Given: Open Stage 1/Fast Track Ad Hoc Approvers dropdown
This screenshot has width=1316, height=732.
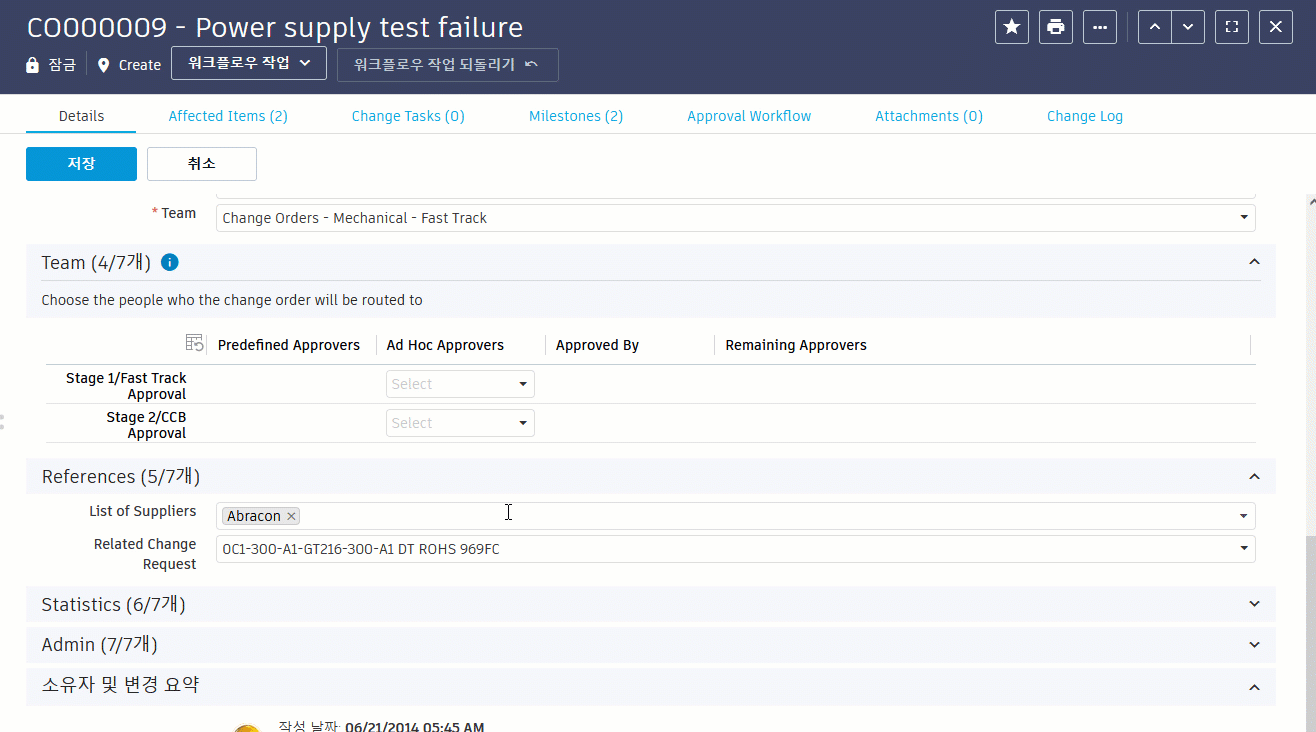Looking at the screenshot, I should [x=460, y=384].
